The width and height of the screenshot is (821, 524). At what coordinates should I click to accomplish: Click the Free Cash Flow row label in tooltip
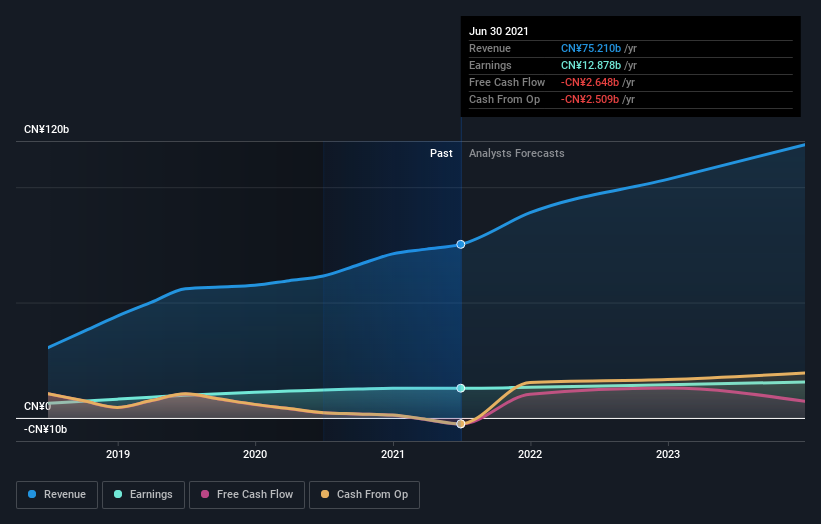(507, 82)
